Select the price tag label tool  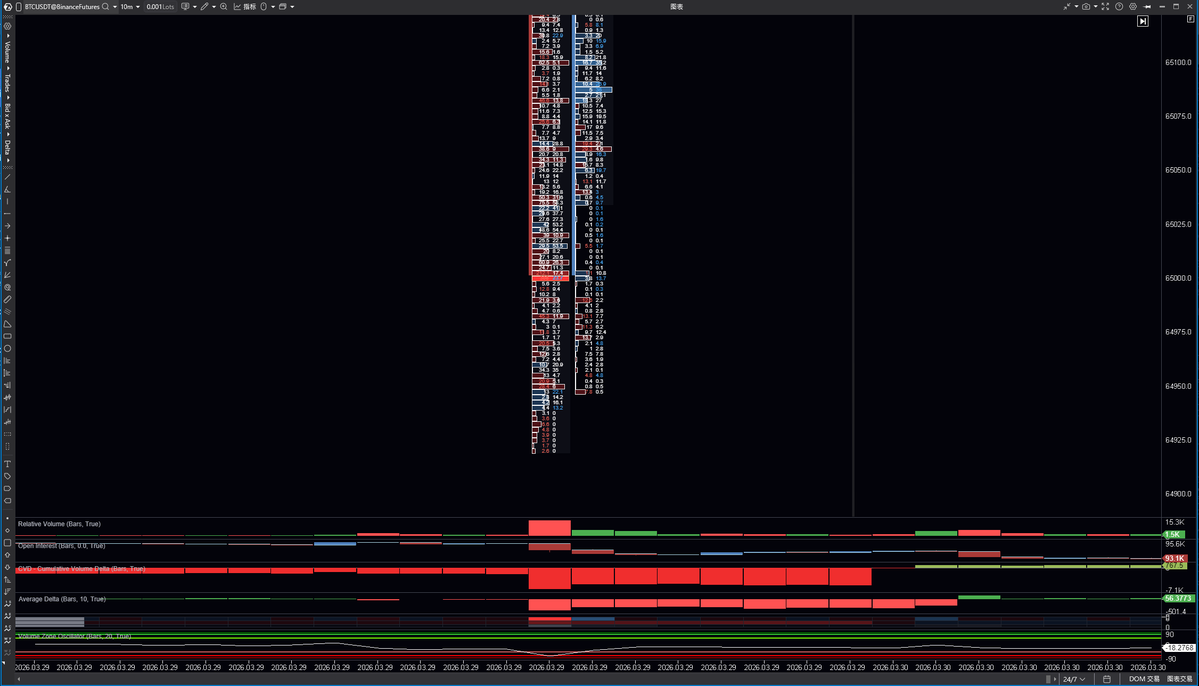pyautogui.click(x=8, y=476)
